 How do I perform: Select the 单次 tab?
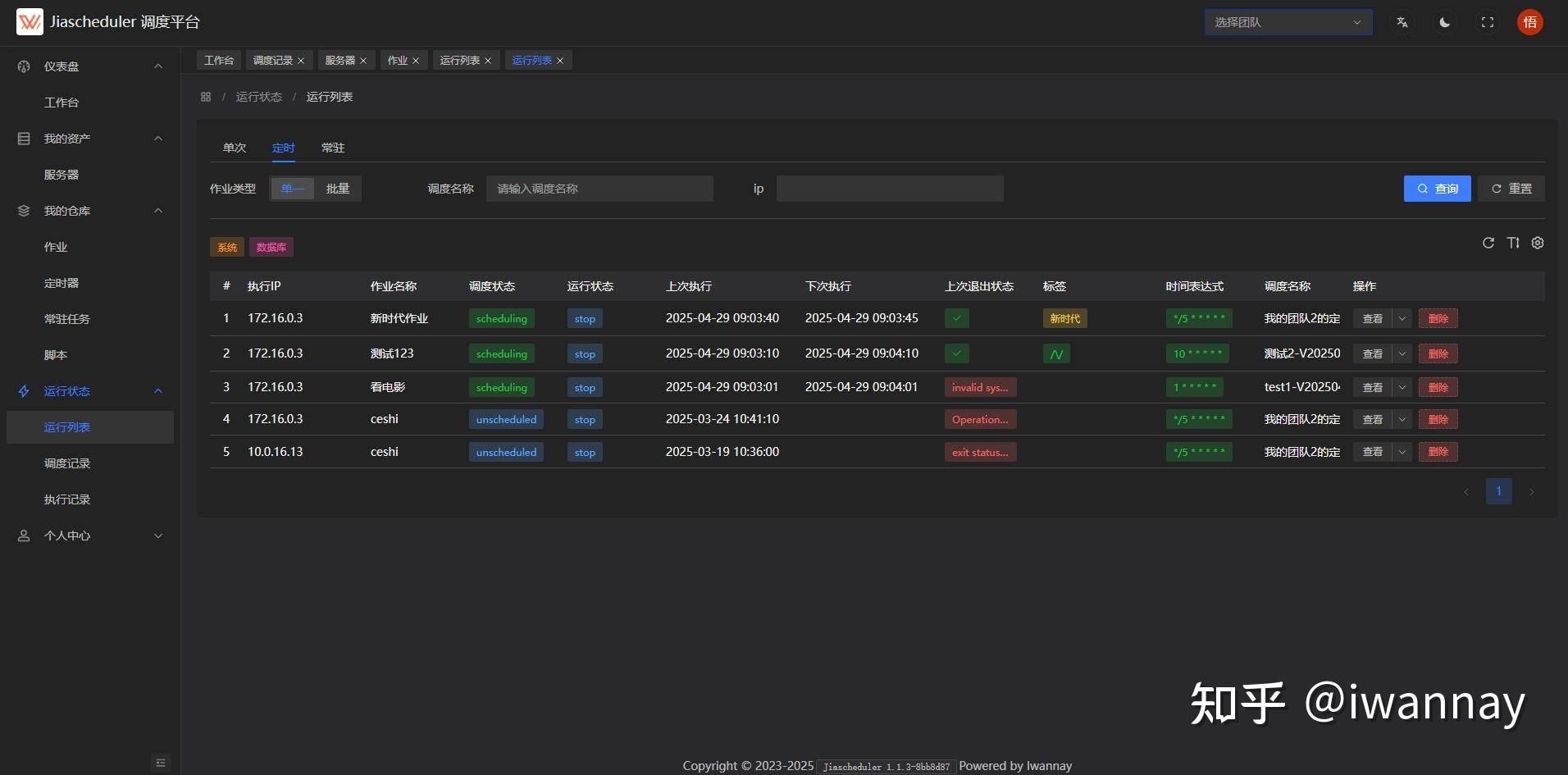(x=235, y=148)
